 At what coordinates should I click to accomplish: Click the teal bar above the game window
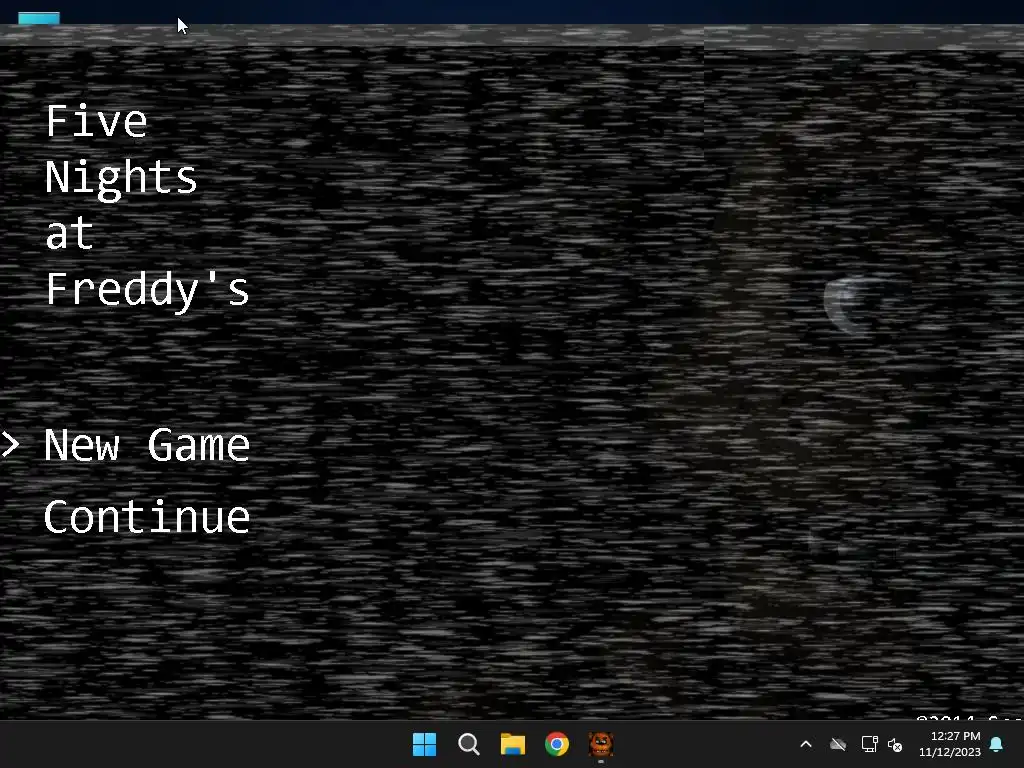39,18
